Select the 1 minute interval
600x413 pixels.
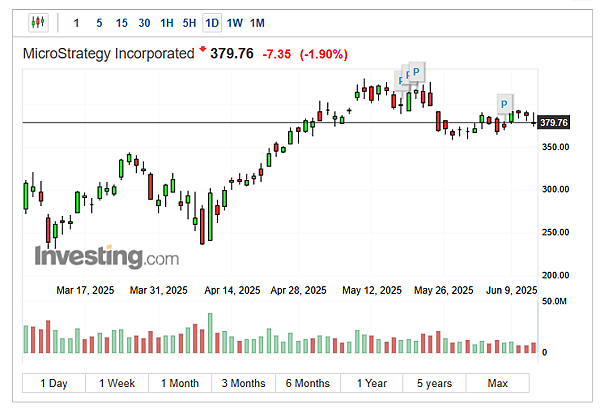coord(77,23)
